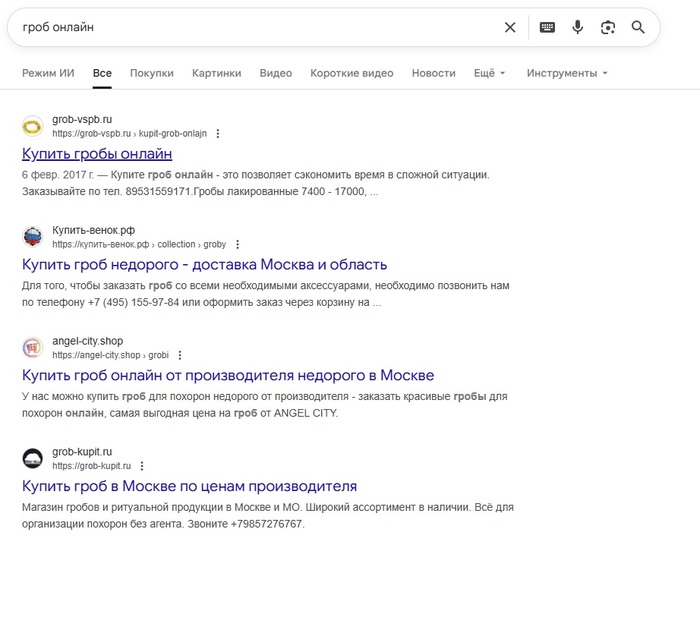Clear the search query with X icon
This screenshot has height=633, width=700.
click(x=510, y=28)
